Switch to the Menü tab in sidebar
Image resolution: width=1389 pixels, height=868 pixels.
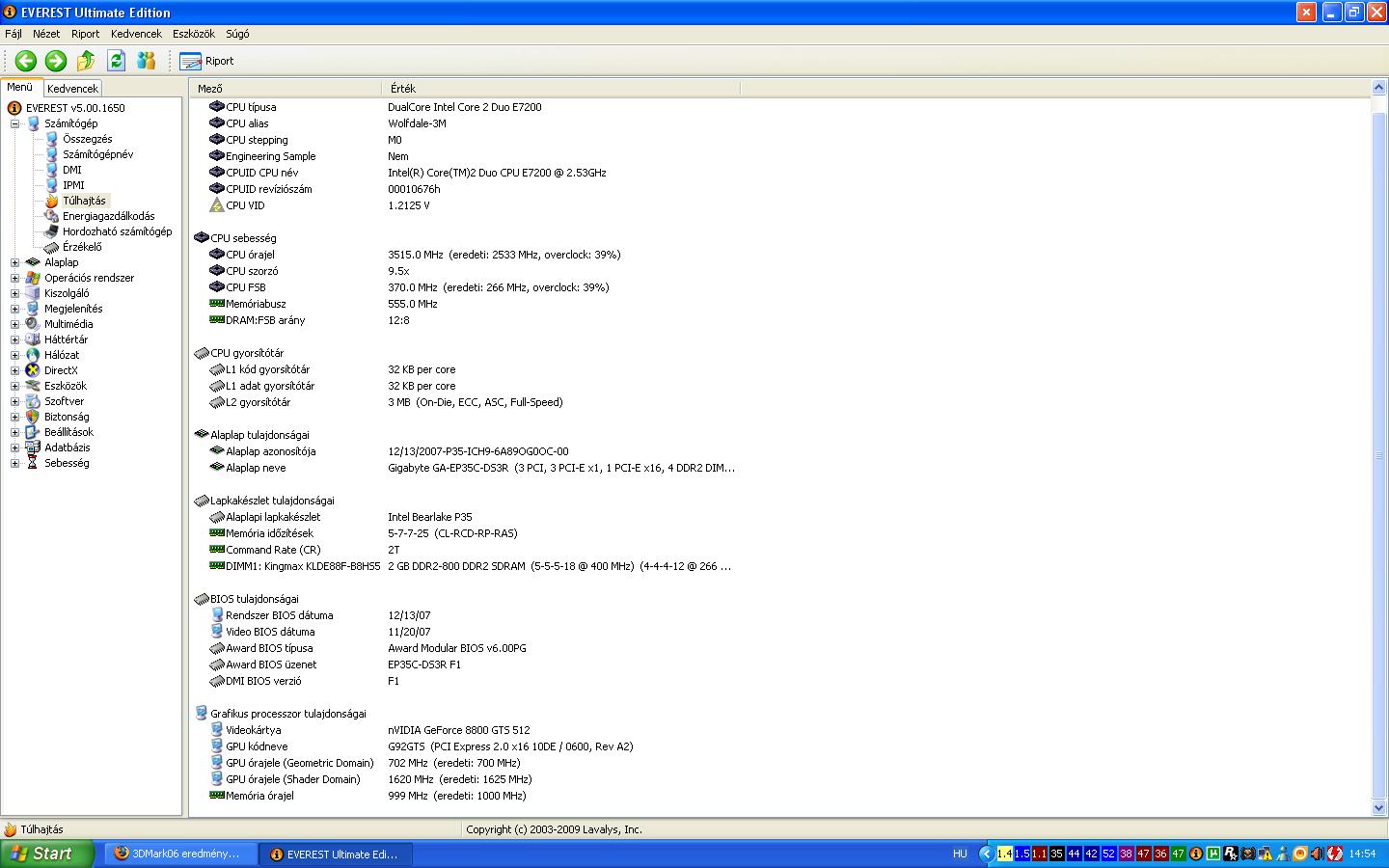coord(20,87)
